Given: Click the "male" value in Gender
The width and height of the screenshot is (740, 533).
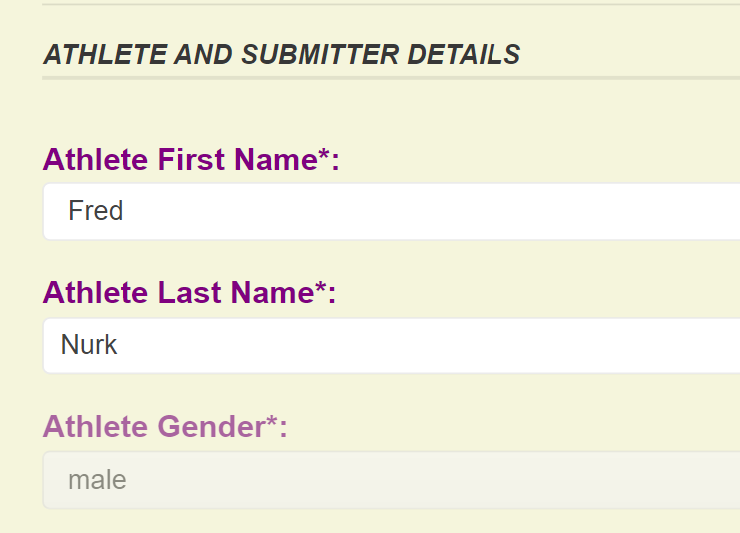Looking at the screenshot, I should click(97, 480).
